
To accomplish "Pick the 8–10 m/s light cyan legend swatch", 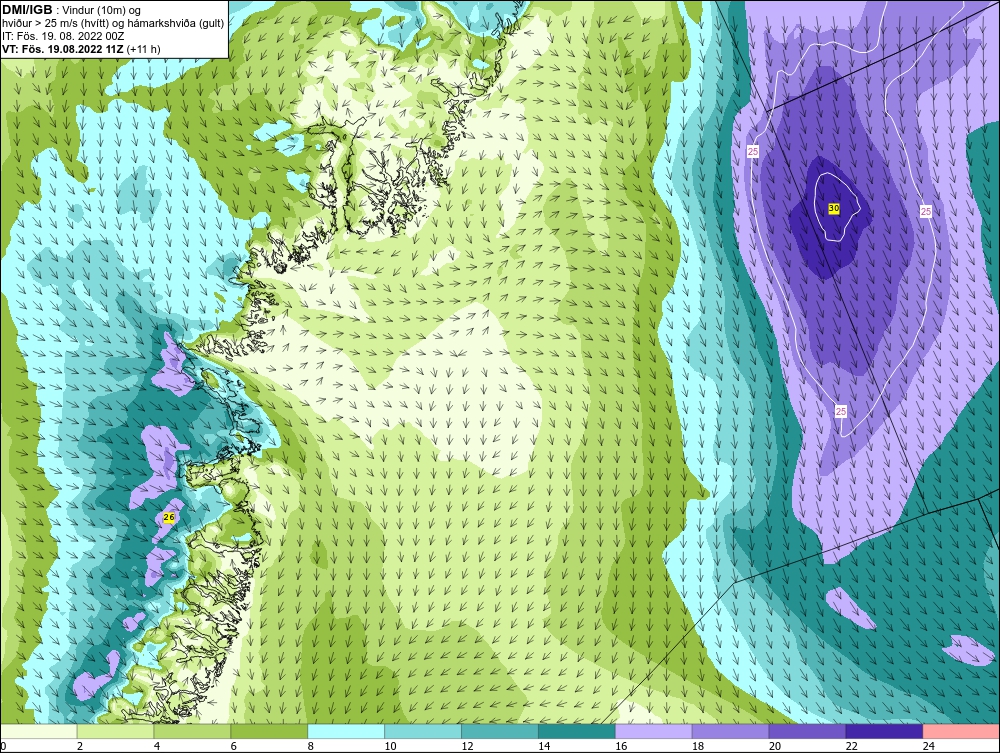I will (346, 731).
